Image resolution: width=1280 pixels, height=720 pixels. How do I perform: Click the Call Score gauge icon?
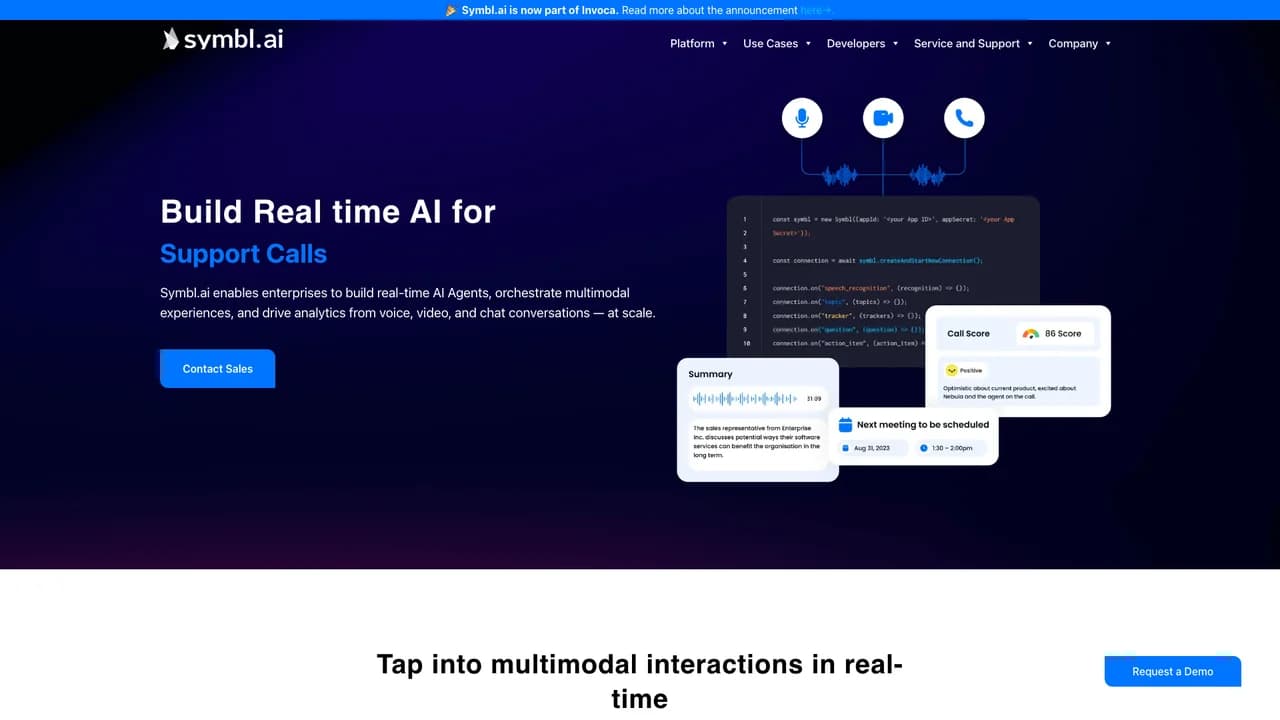(1031, 334)
